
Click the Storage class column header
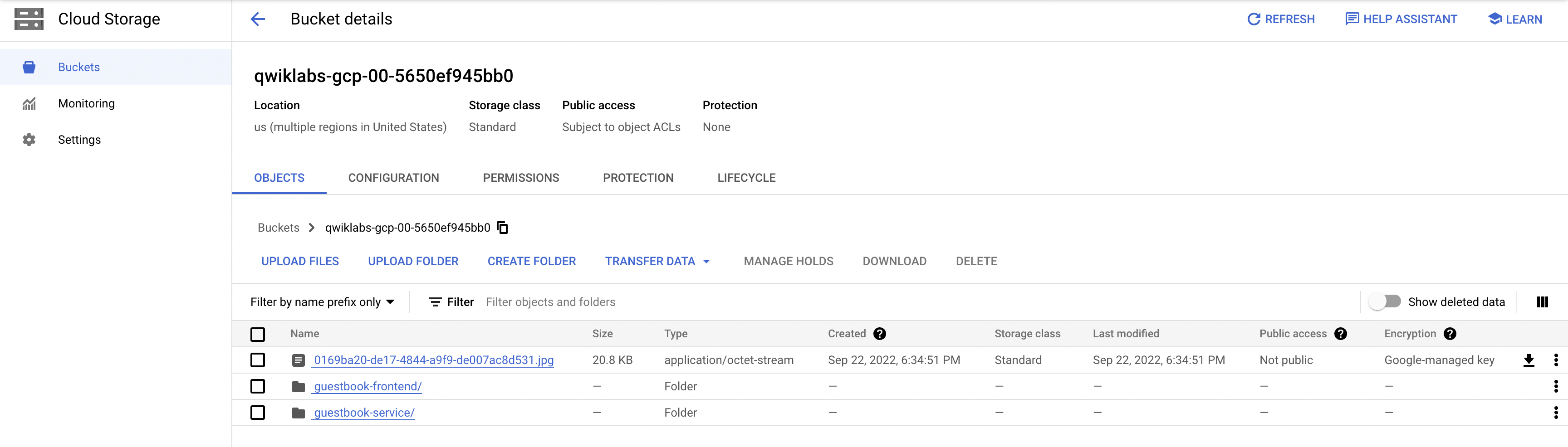pos(1027,334)
